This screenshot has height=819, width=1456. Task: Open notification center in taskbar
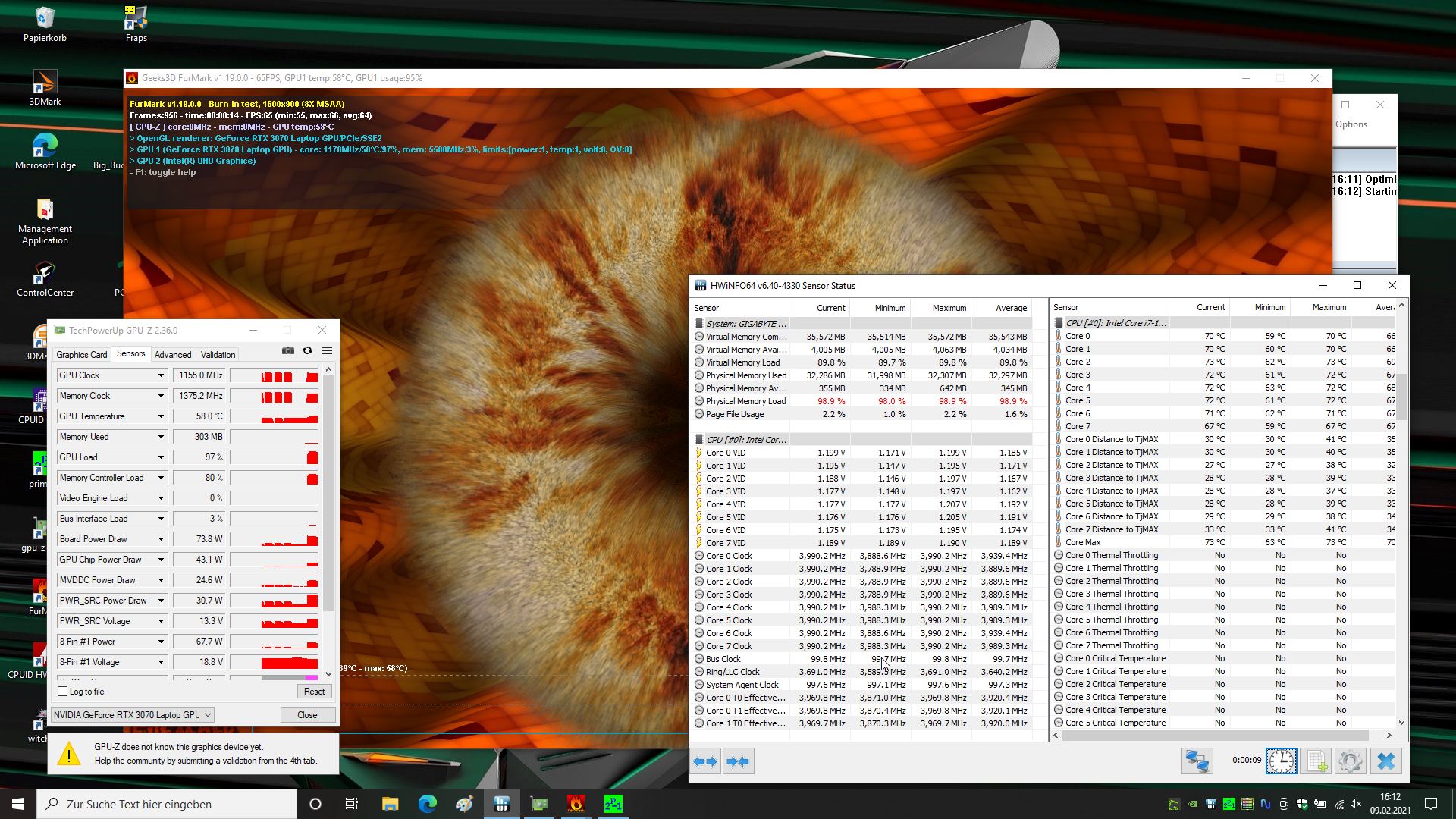(x=1431, y=804)
